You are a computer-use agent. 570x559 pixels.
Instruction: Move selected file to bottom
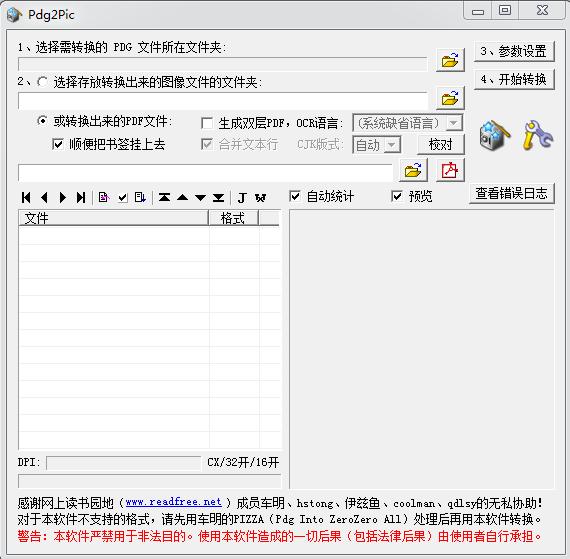coord(218,198)
